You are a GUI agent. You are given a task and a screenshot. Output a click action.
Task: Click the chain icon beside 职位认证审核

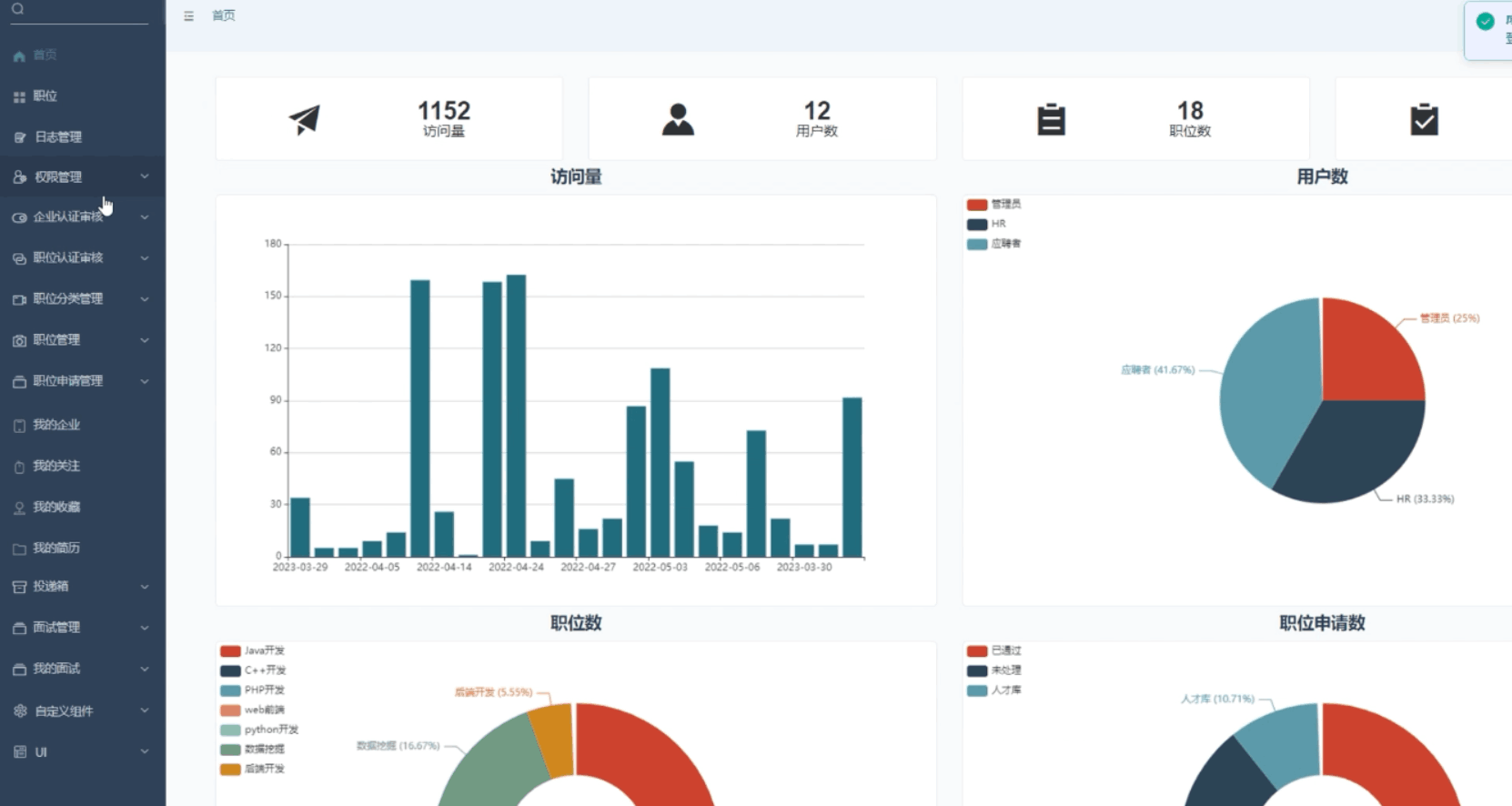19,259
